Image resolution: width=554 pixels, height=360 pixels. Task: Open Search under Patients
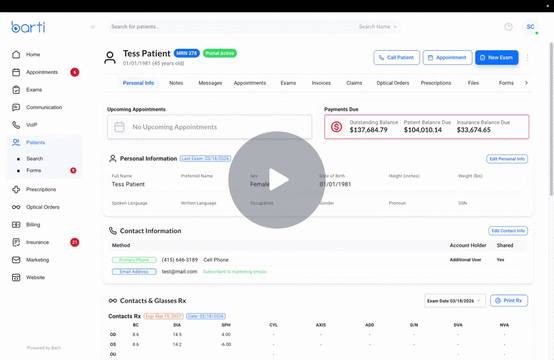(x=35, y=159)
